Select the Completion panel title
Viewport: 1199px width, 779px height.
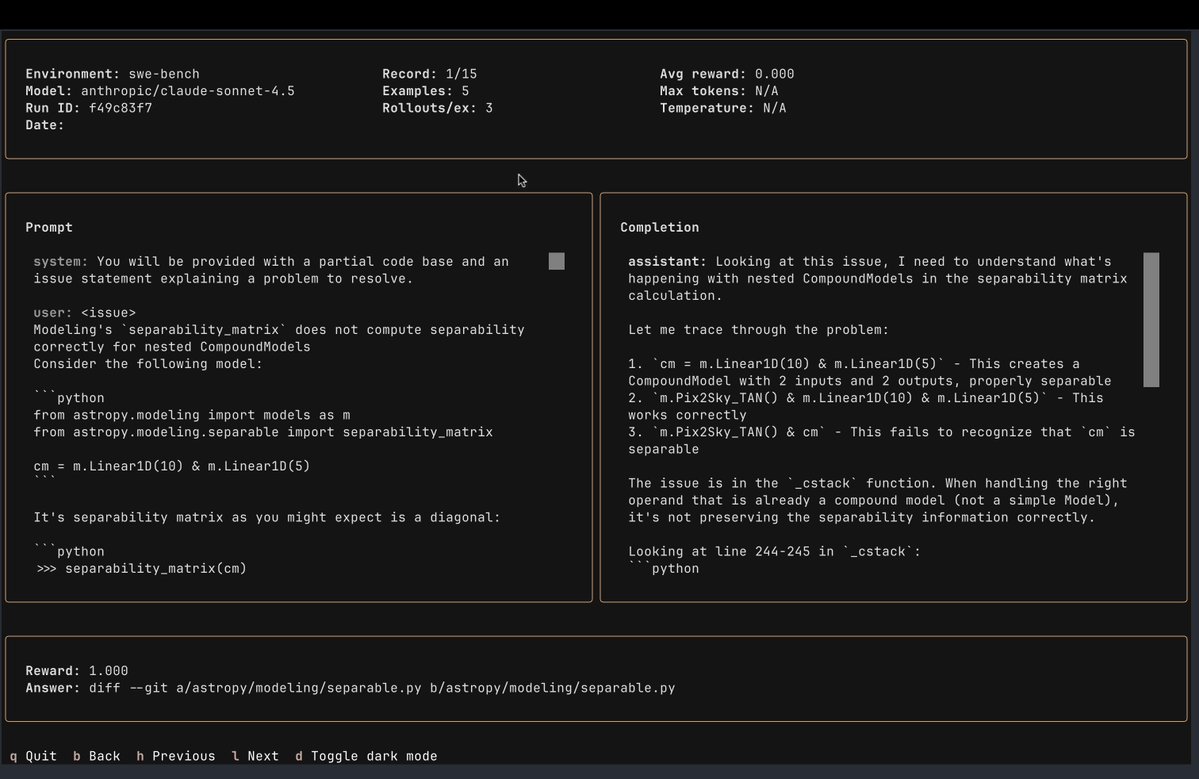click(x=659, y=227)
